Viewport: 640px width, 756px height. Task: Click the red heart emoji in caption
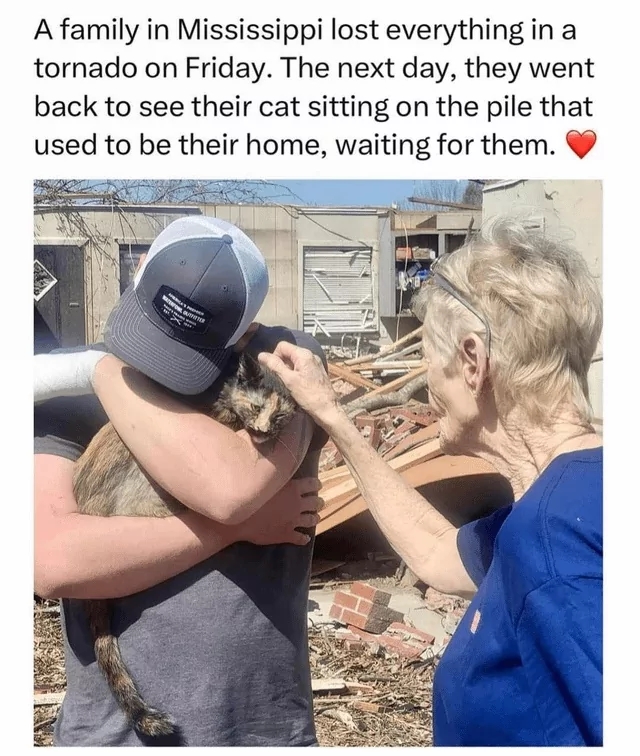click(x=581, y=144)
